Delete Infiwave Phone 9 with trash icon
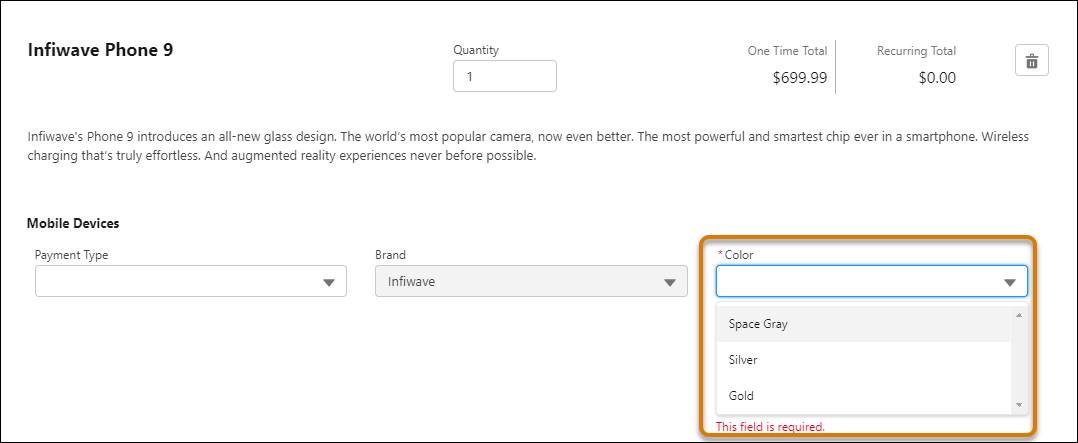Viewport: 1078px width, 443px height. tap(1031, 61)
